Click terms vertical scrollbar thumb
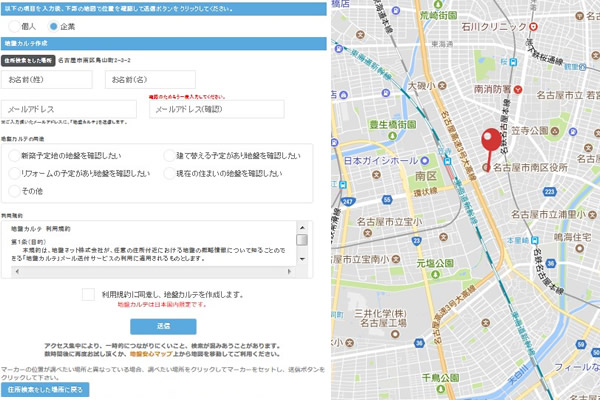The width and height of the screenshot is (600, 400). point(302,240)
